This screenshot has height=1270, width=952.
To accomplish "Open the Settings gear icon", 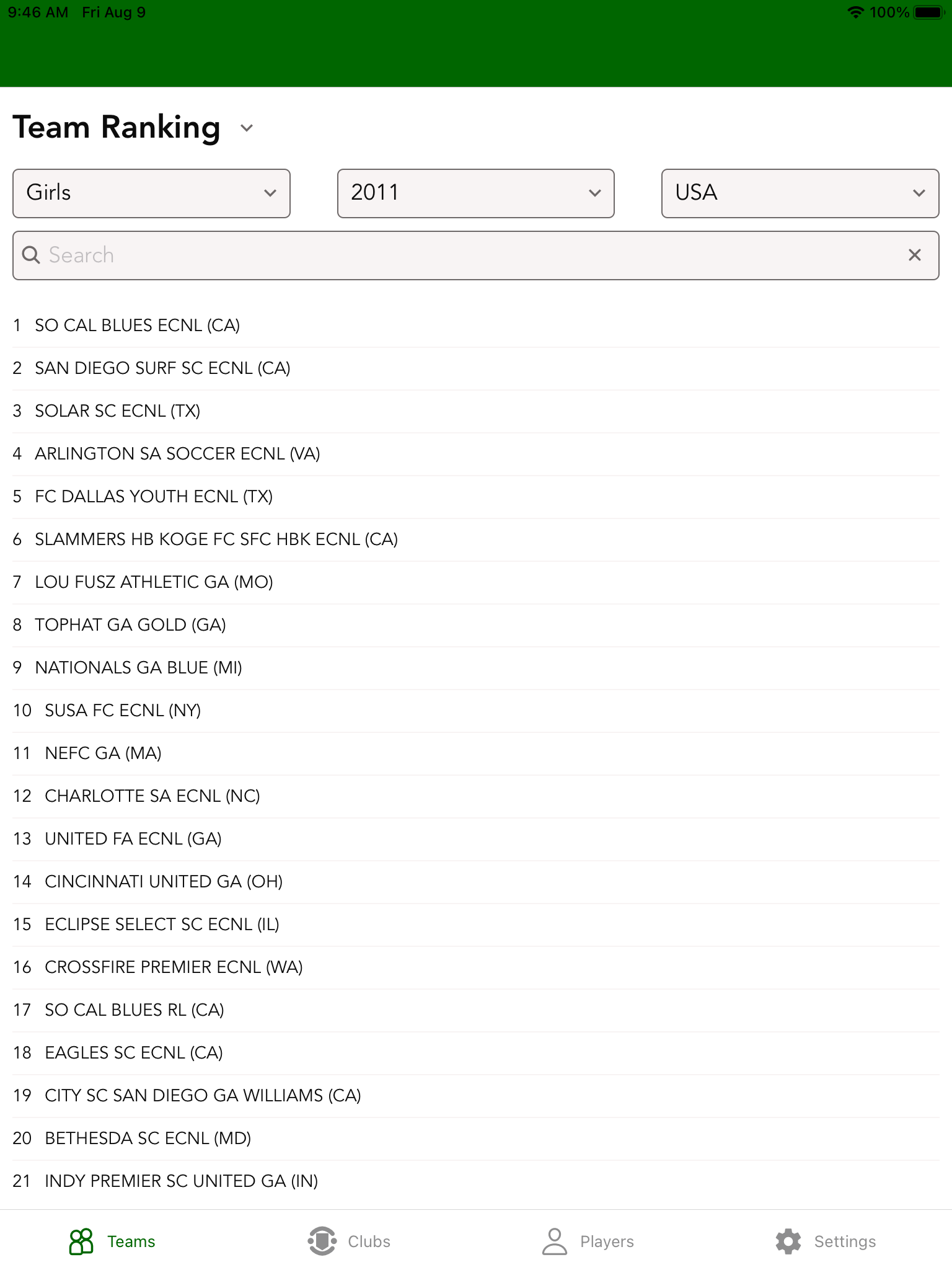I will [788, 1241].
